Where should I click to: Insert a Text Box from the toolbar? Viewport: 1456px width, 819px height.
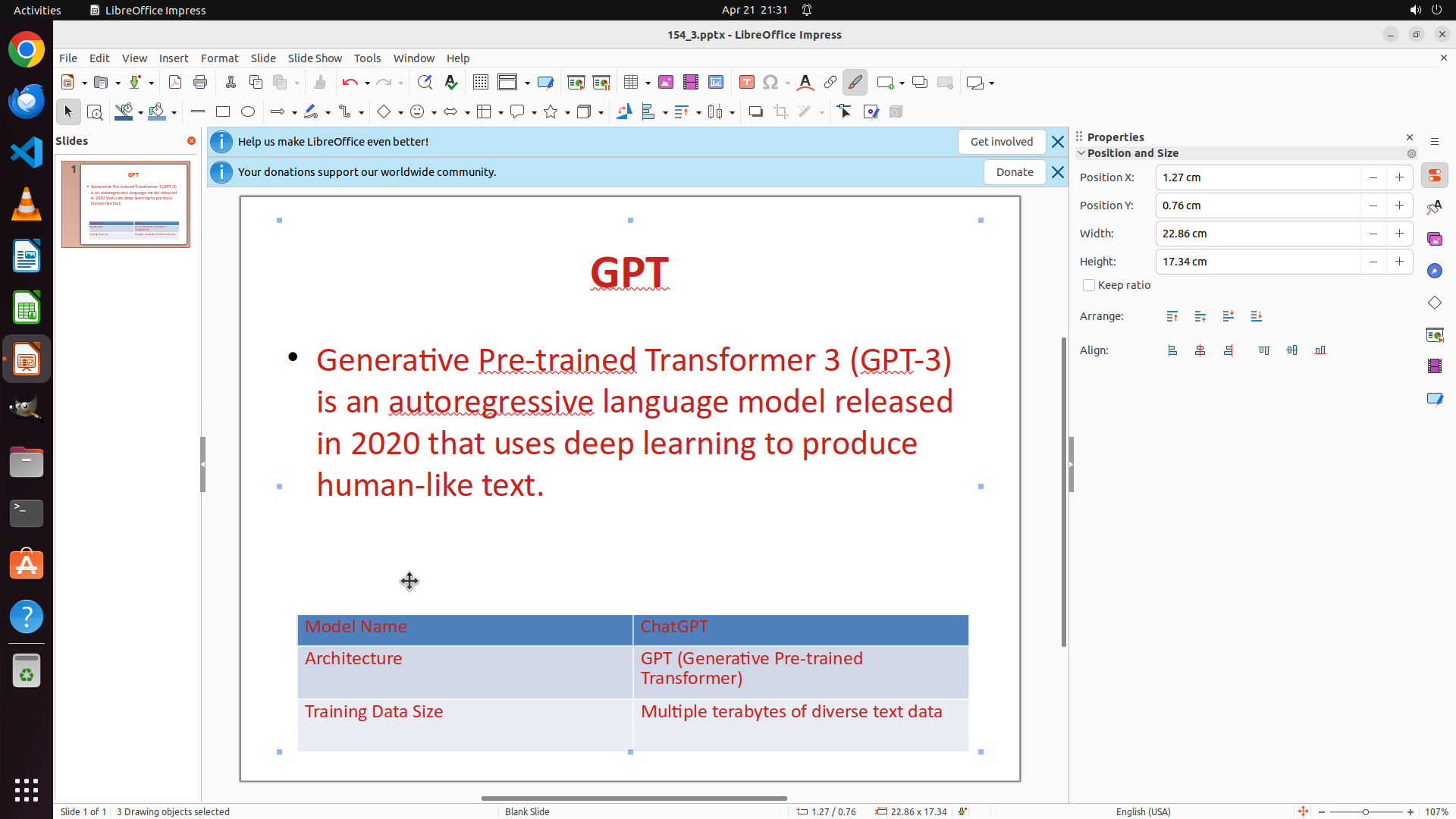tap(747, 83)
